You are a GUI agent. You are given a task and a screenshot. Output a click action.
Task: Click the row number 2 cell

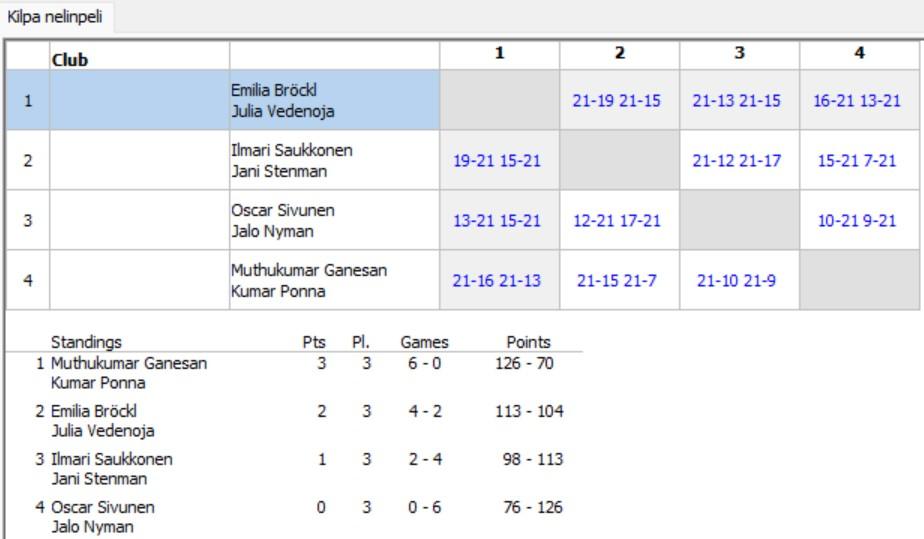coord(28,160)
